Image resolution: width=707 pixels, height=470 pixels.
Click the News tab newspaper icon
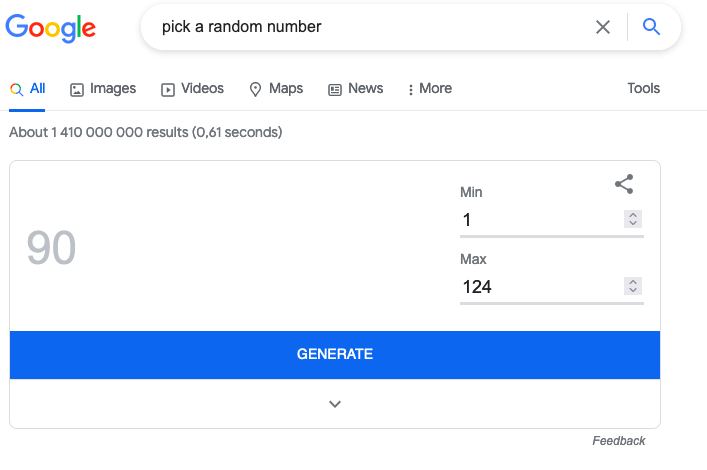point(335,90)
